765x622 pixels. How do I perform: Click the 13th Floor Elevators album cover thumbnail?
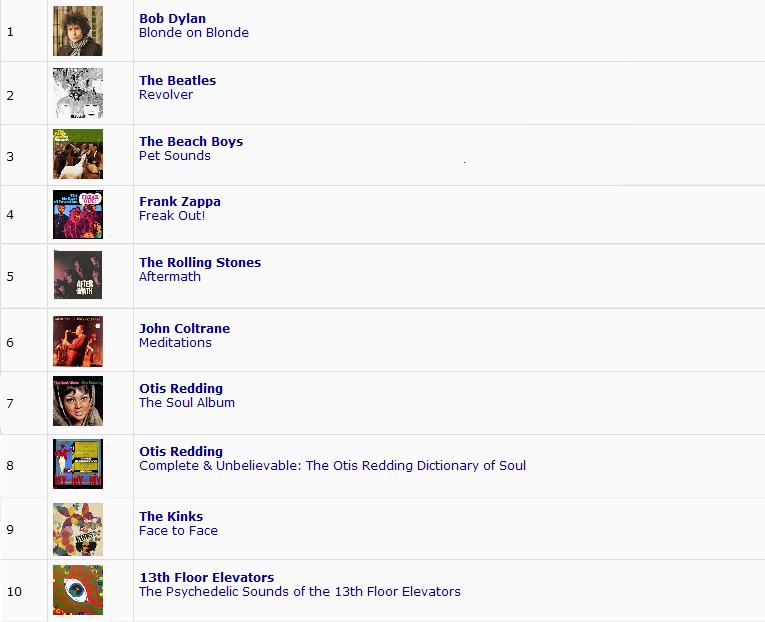point(77,590)
